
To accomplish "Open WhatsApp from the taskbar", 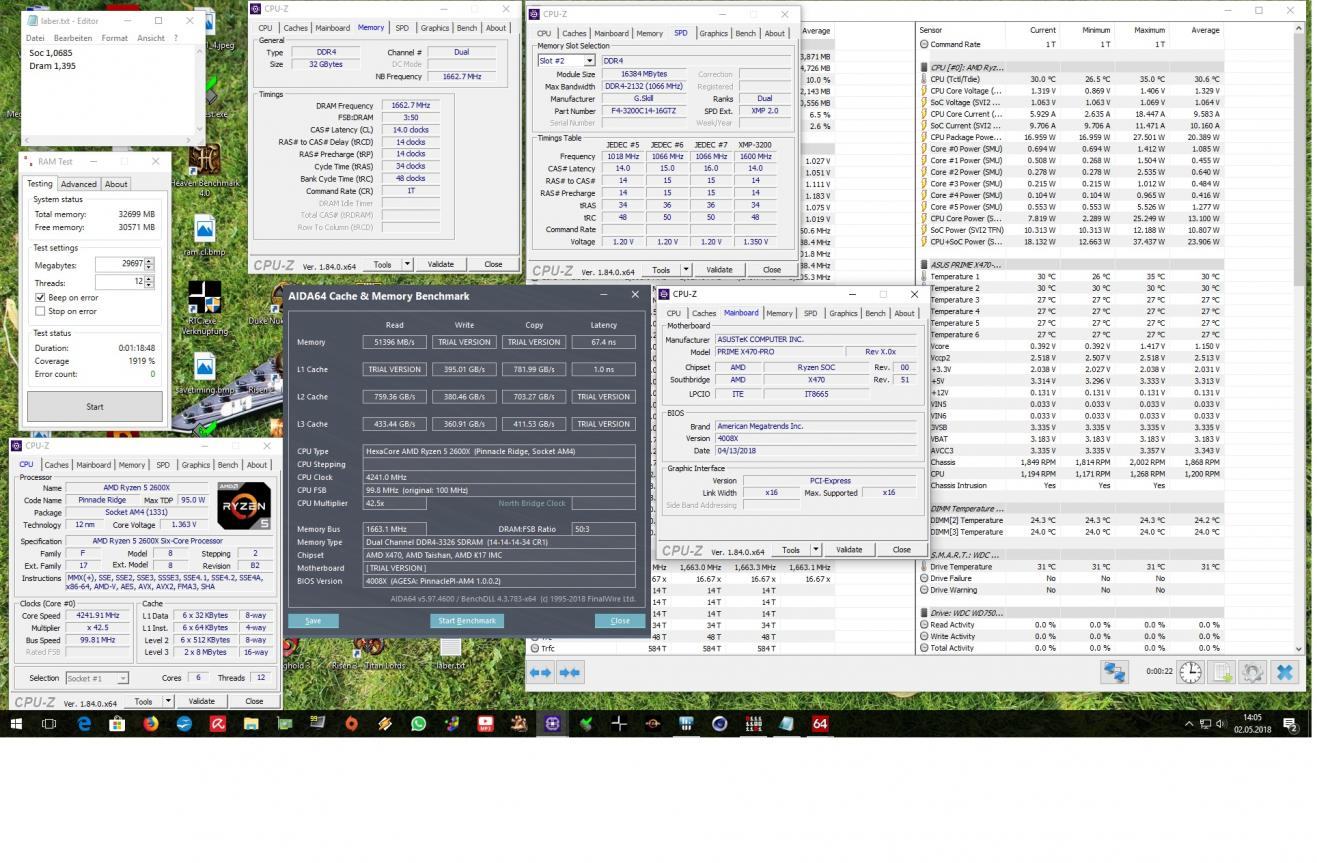I will 418,723.
